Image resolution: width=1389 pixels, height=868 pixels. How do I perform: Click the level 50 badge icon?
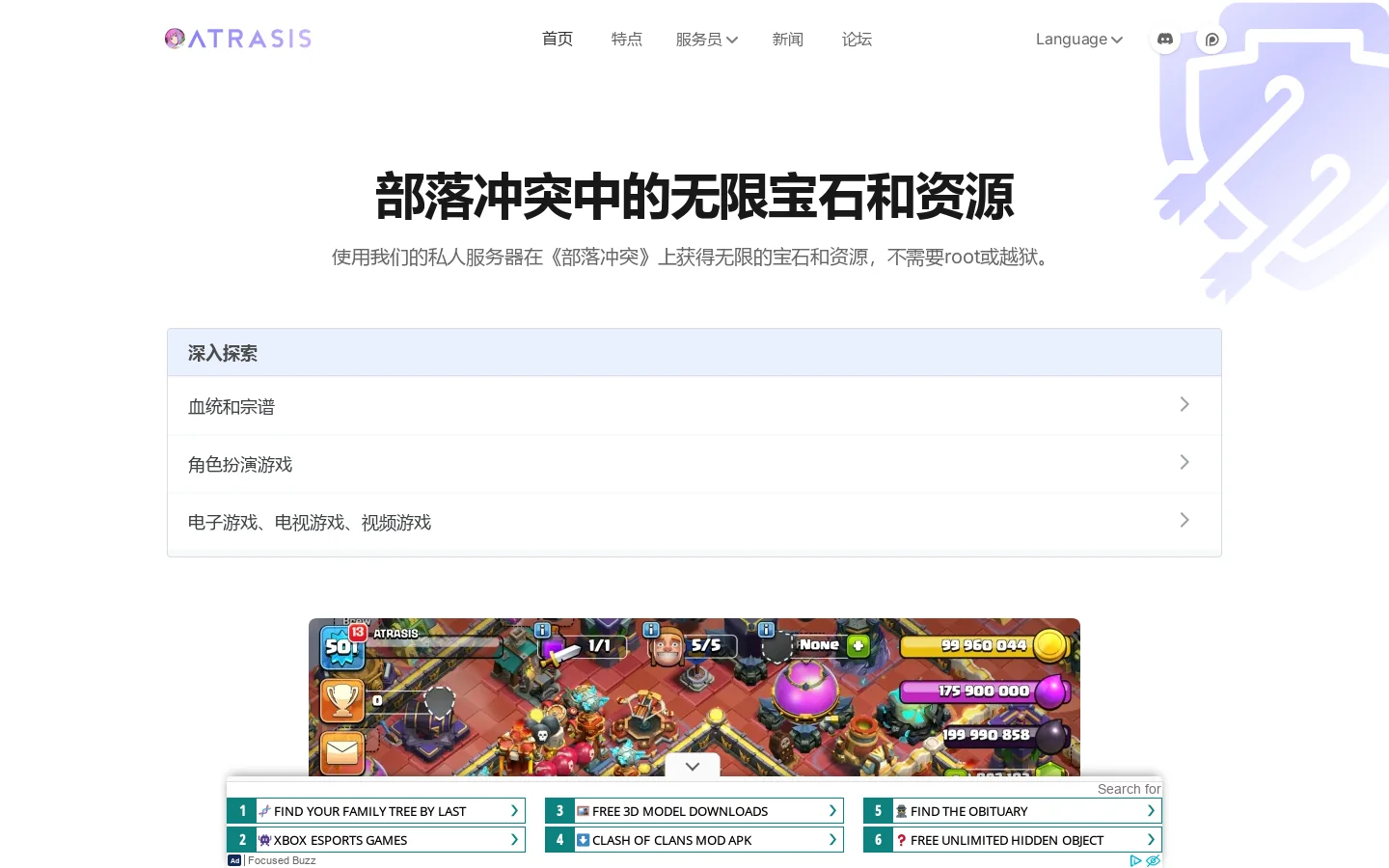tap(341, 646)
